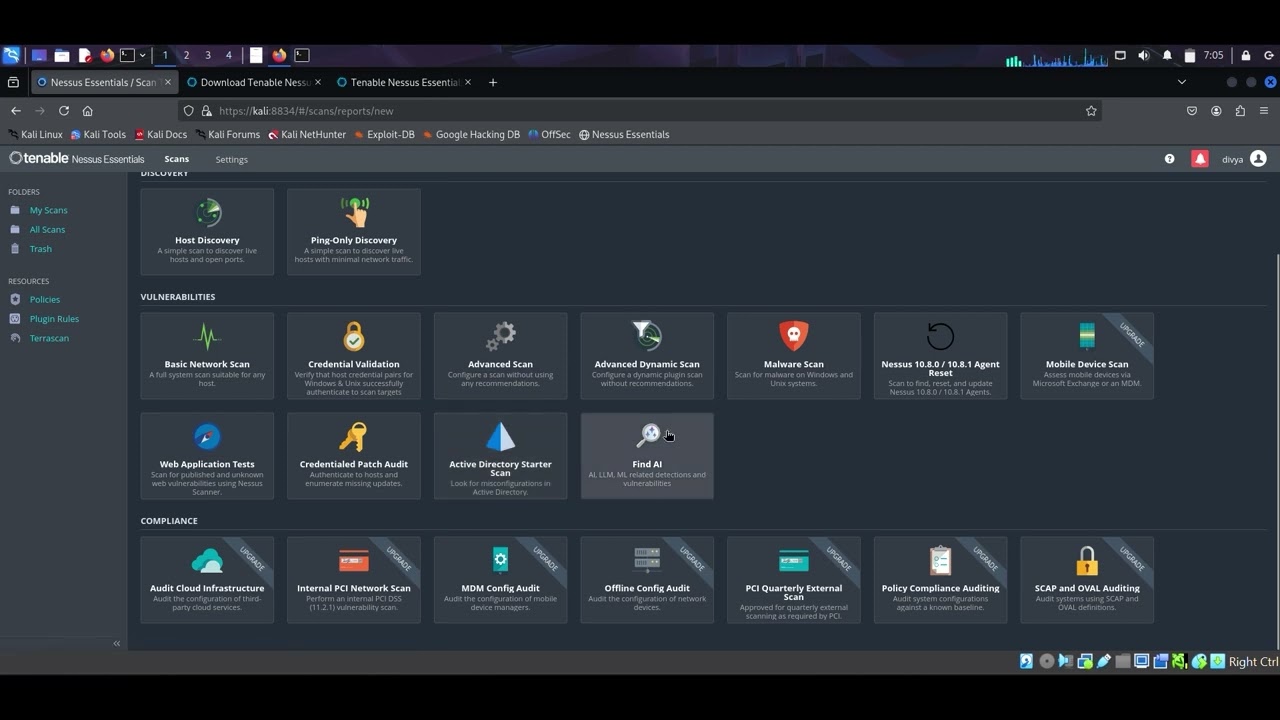Viewport: 1280px width, 720px height.
Task: Click the Tenable Nessus Essentials logo
Action: (77, 159)
